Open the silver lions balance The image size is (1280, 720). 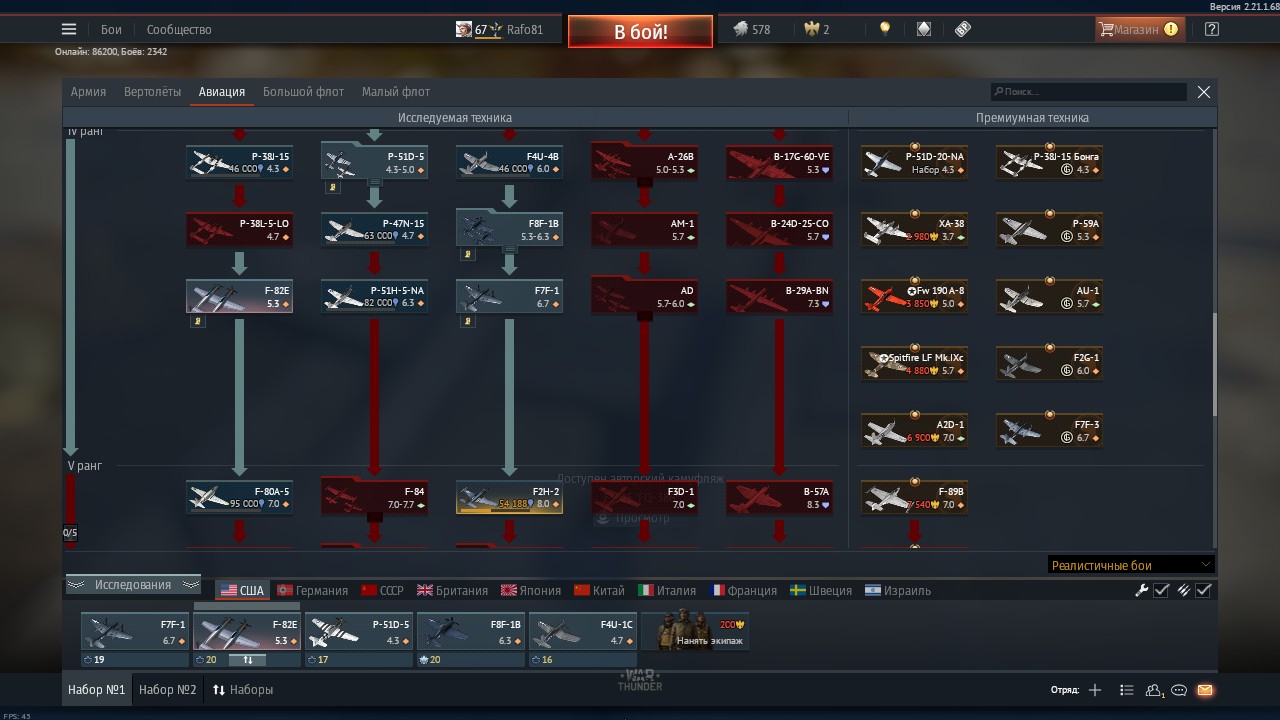[x=751, y=29]
